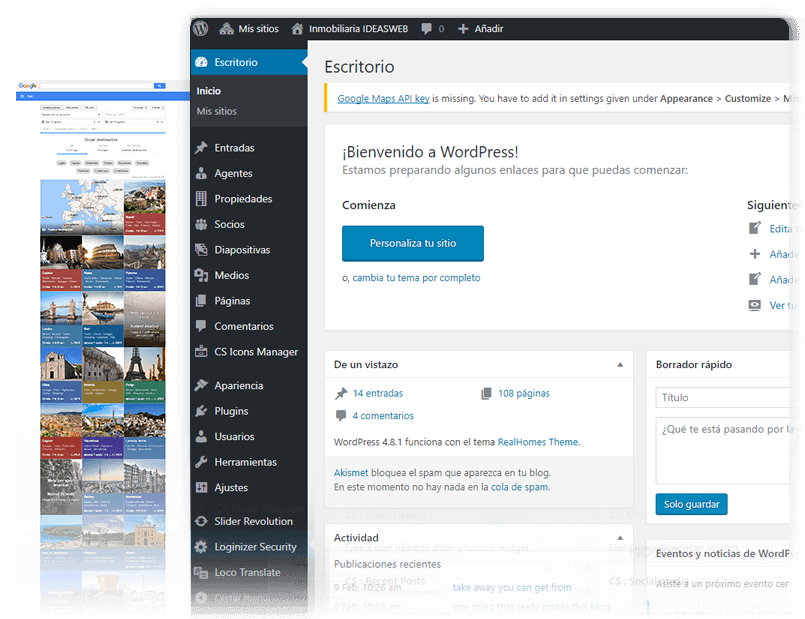Open the Apariencia menu

[249, 385]
